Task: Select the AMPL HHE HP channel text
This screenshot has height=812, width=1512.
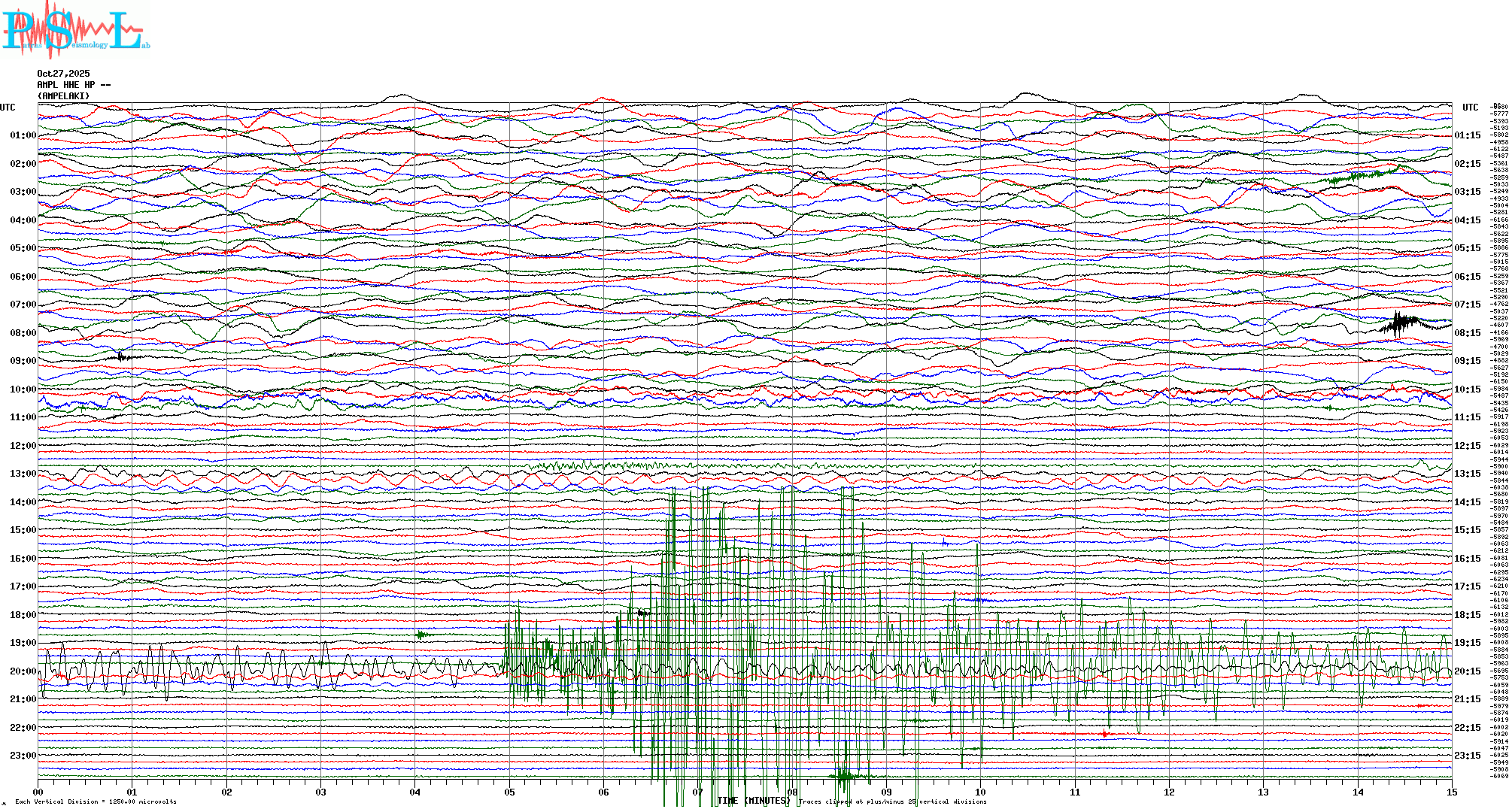Action: [73, 85]
